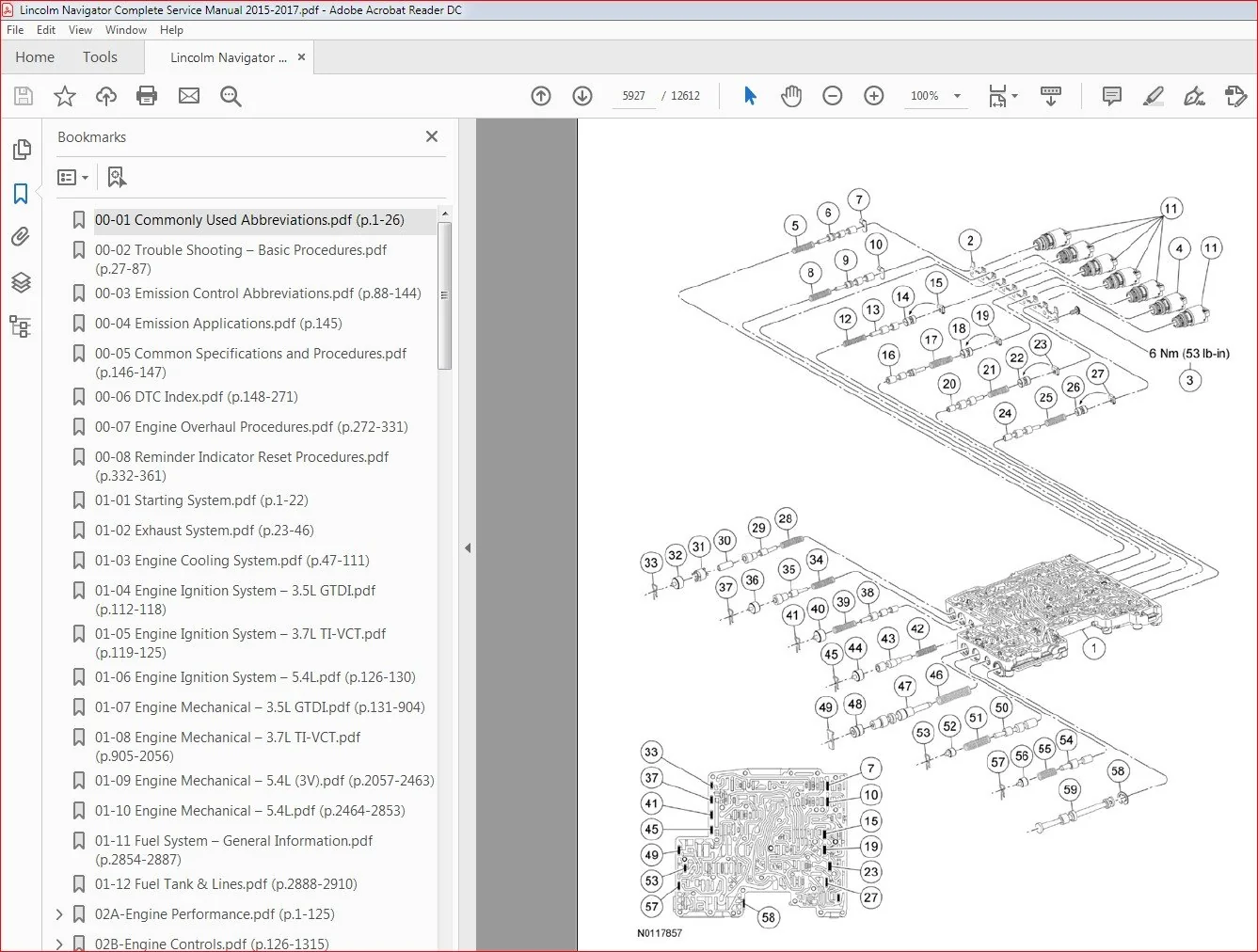Expand 02B-Engine Controls bookmark
The image size is (1258, 952).
point(59,944)
